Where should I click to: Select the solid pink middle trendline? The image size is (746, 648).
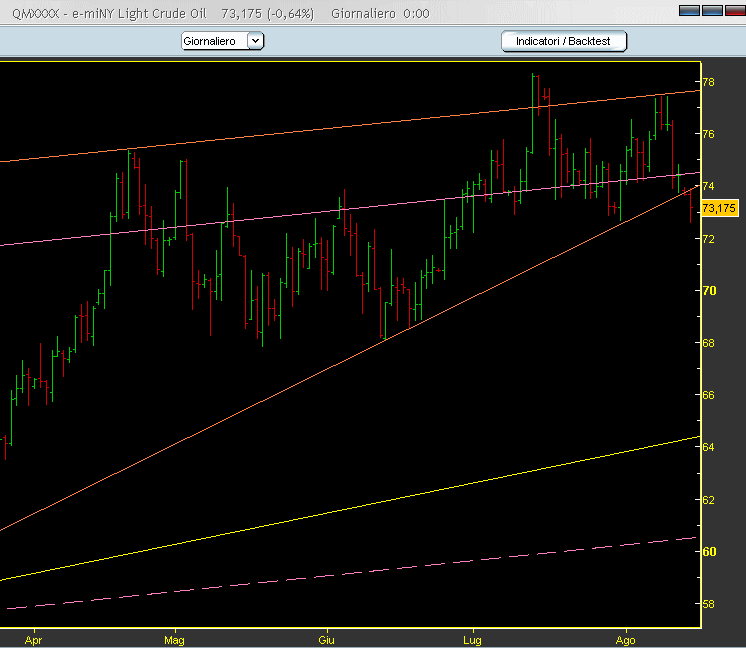click(x=350, y=209)
